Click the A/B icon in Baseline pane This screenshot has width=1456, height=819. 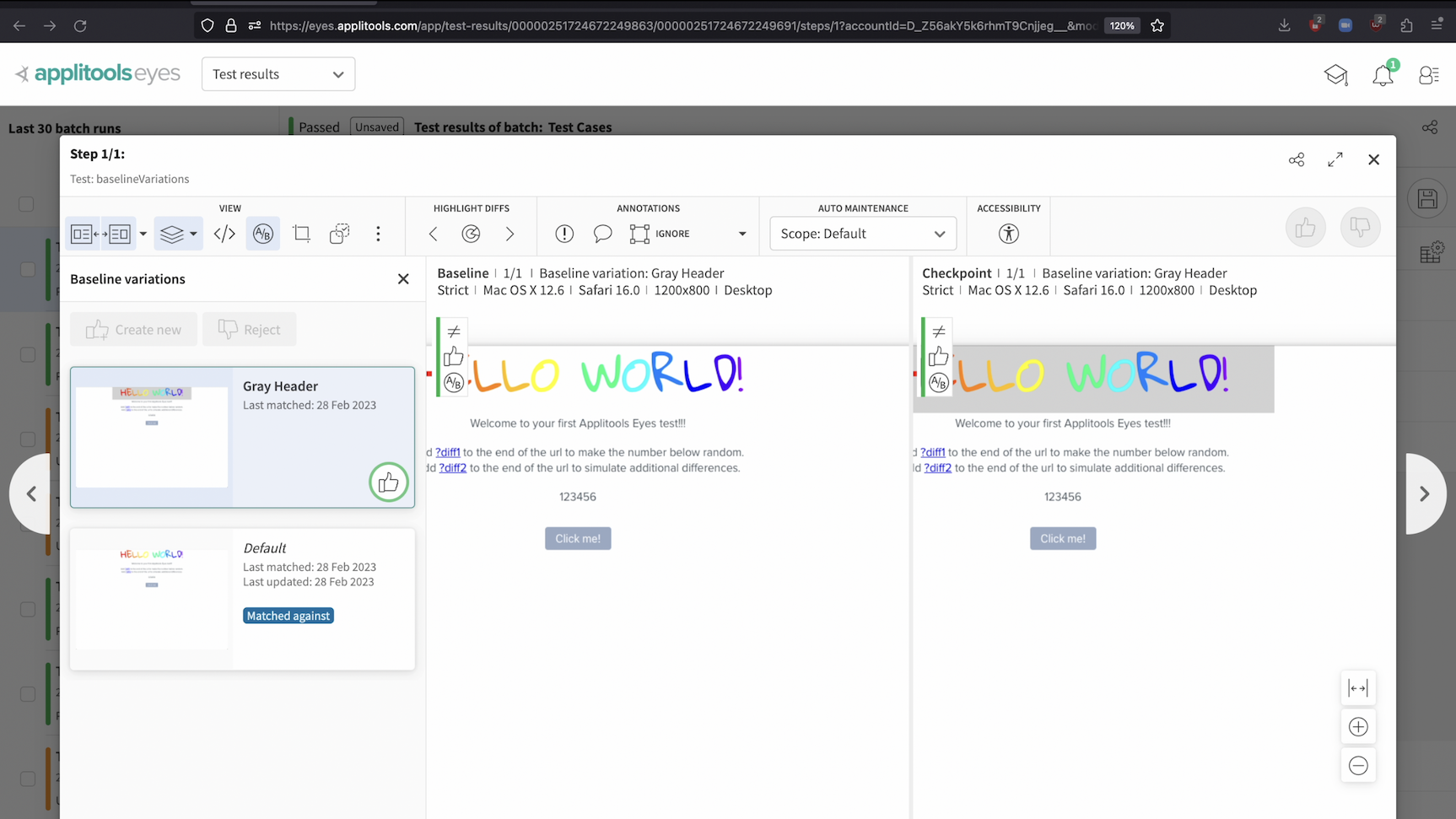[x=454, y=383]
